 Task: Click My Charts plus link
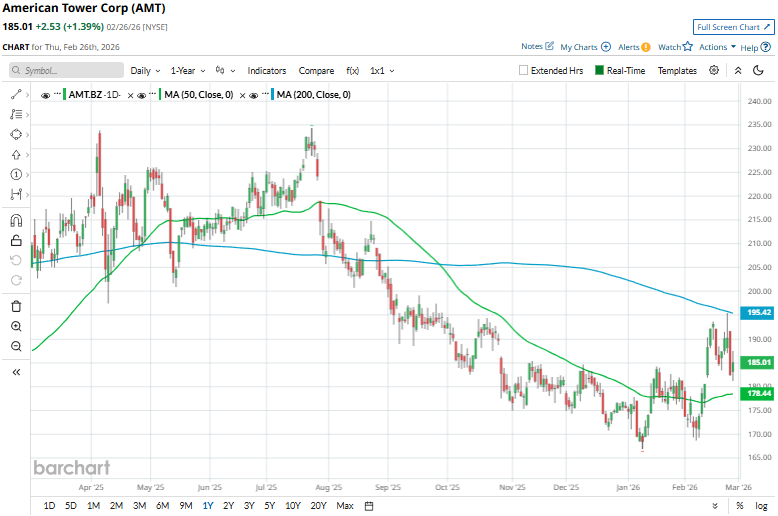585,47
